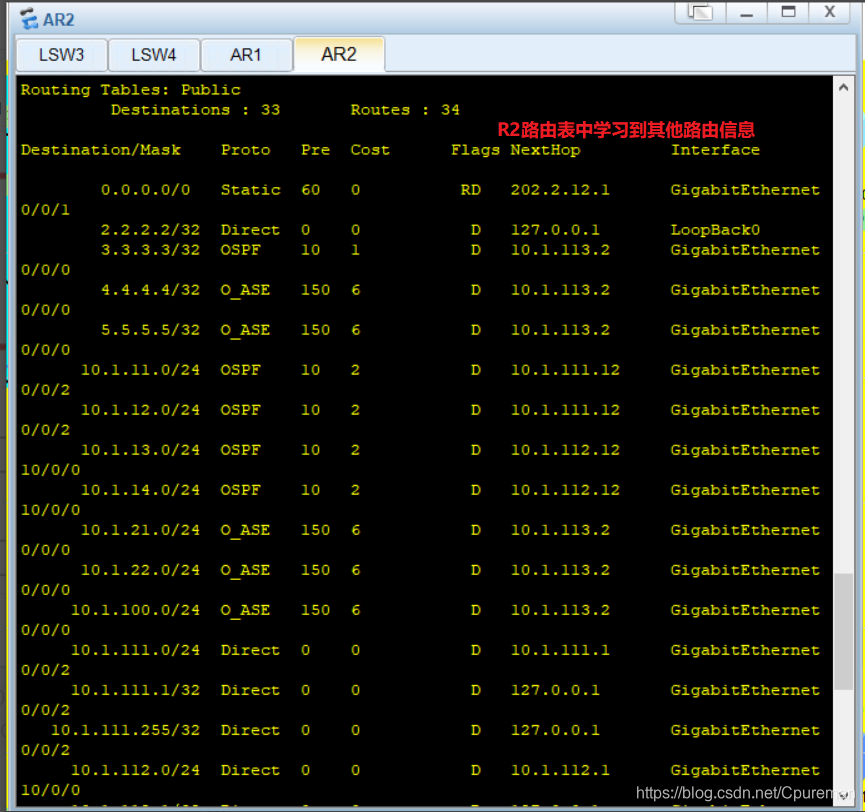Click the Flags column header
Image resolution: width=865 pixels, height=812 pixels.
coord(476,150)
